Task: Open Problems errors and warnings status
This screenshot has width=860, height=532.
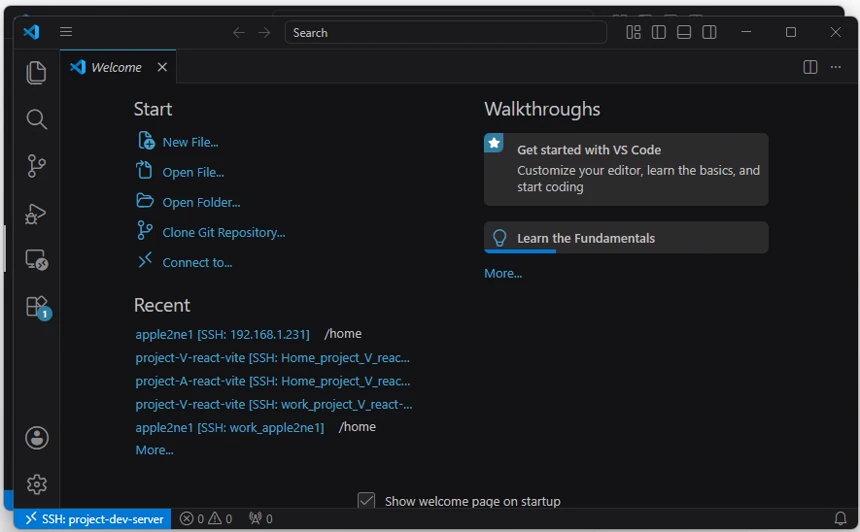Action: tap(206, 518)
